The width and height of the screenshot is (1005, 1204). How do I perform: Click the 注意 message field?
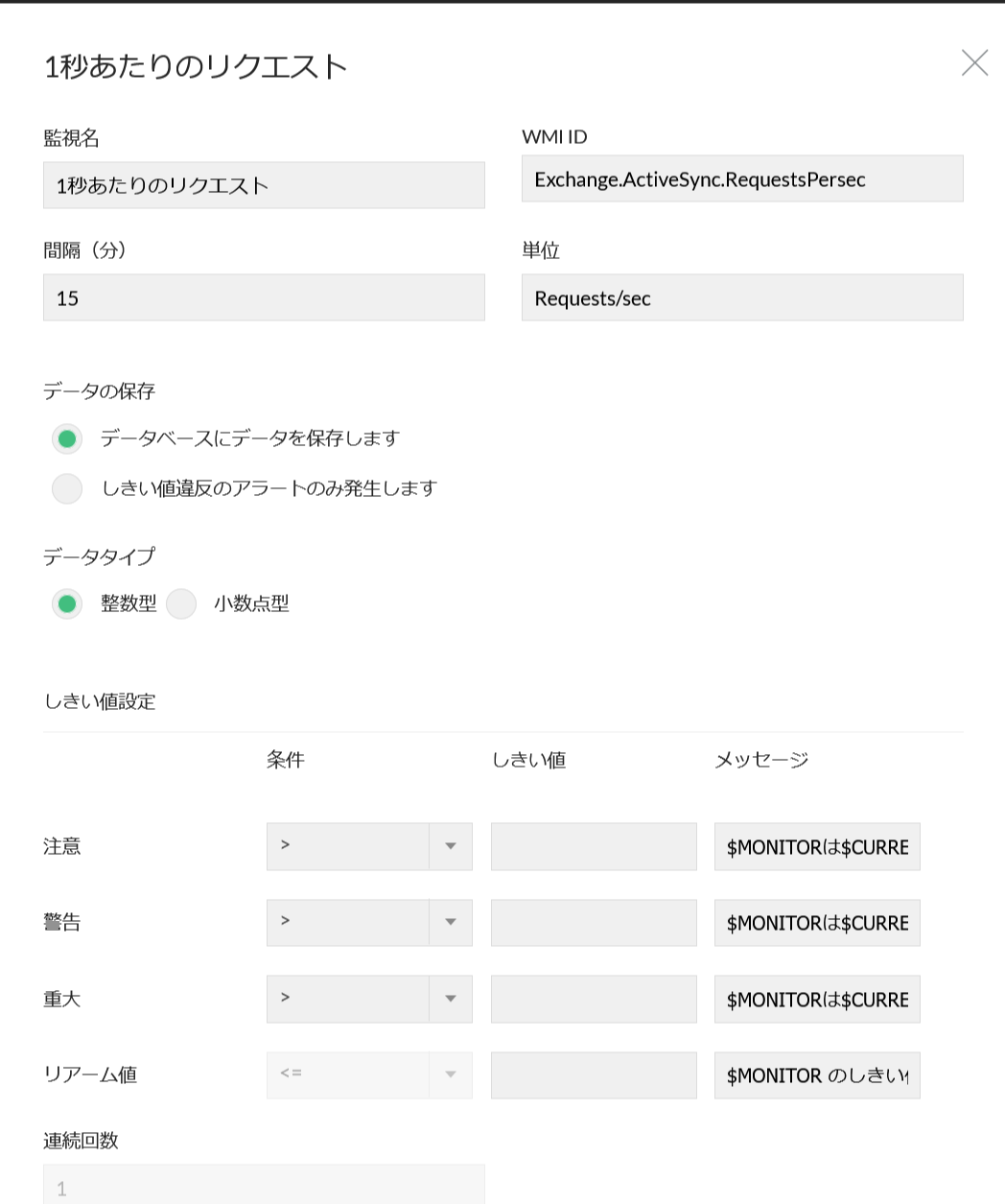(x=817, y=846)
